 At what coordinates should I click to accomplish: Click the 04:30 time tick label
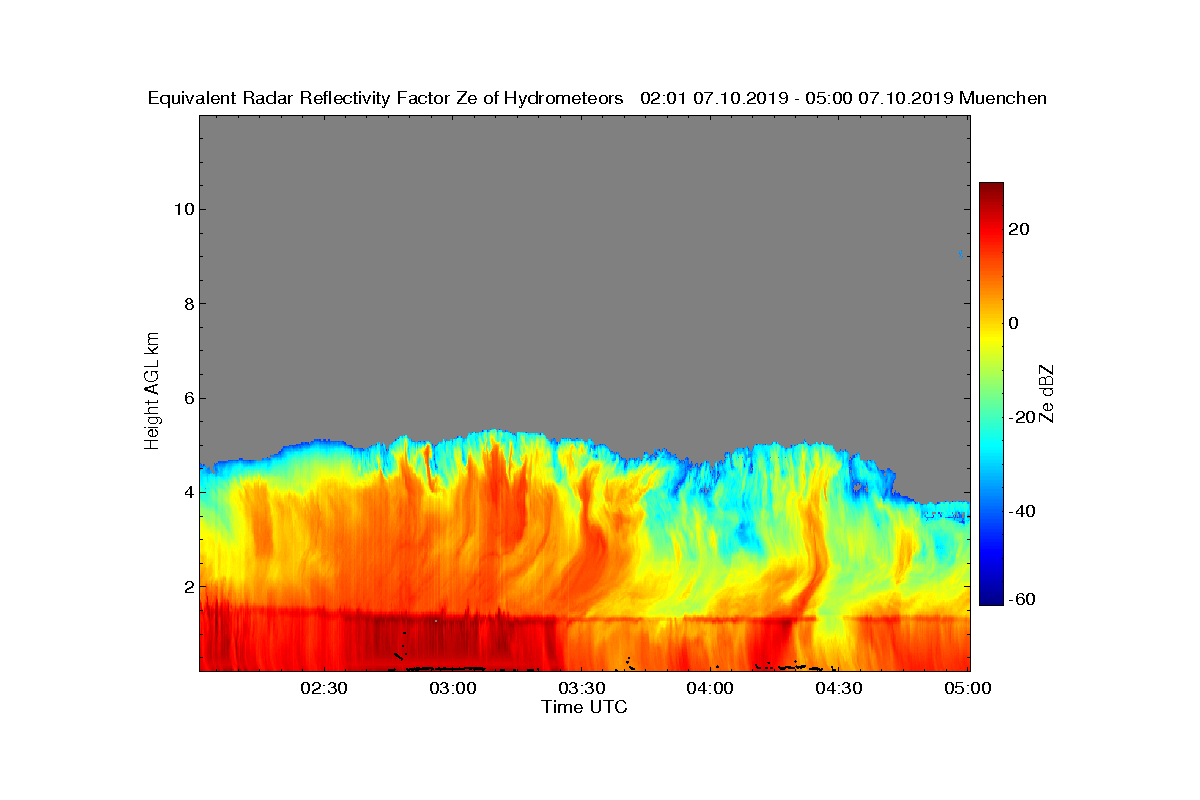click(839, 689)
